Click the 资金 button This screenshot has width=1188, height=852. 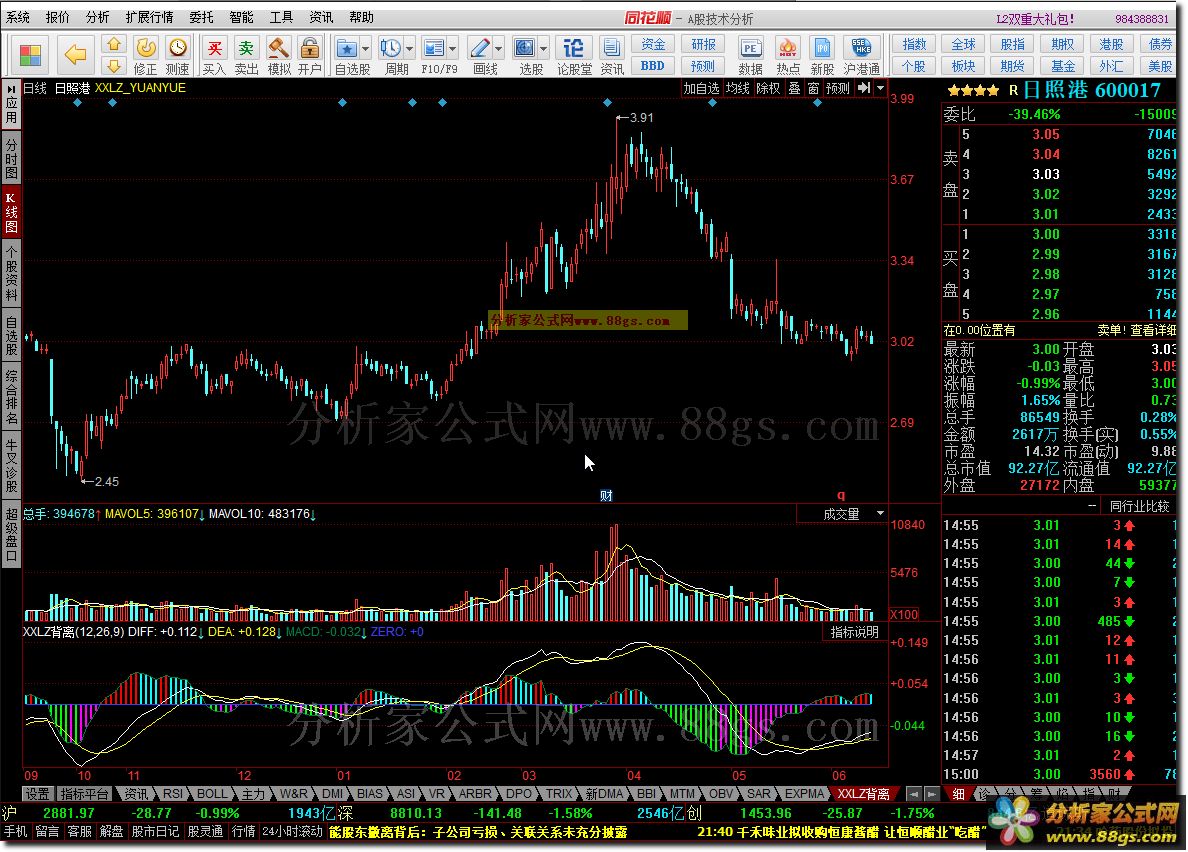click(x=652, y=45)
